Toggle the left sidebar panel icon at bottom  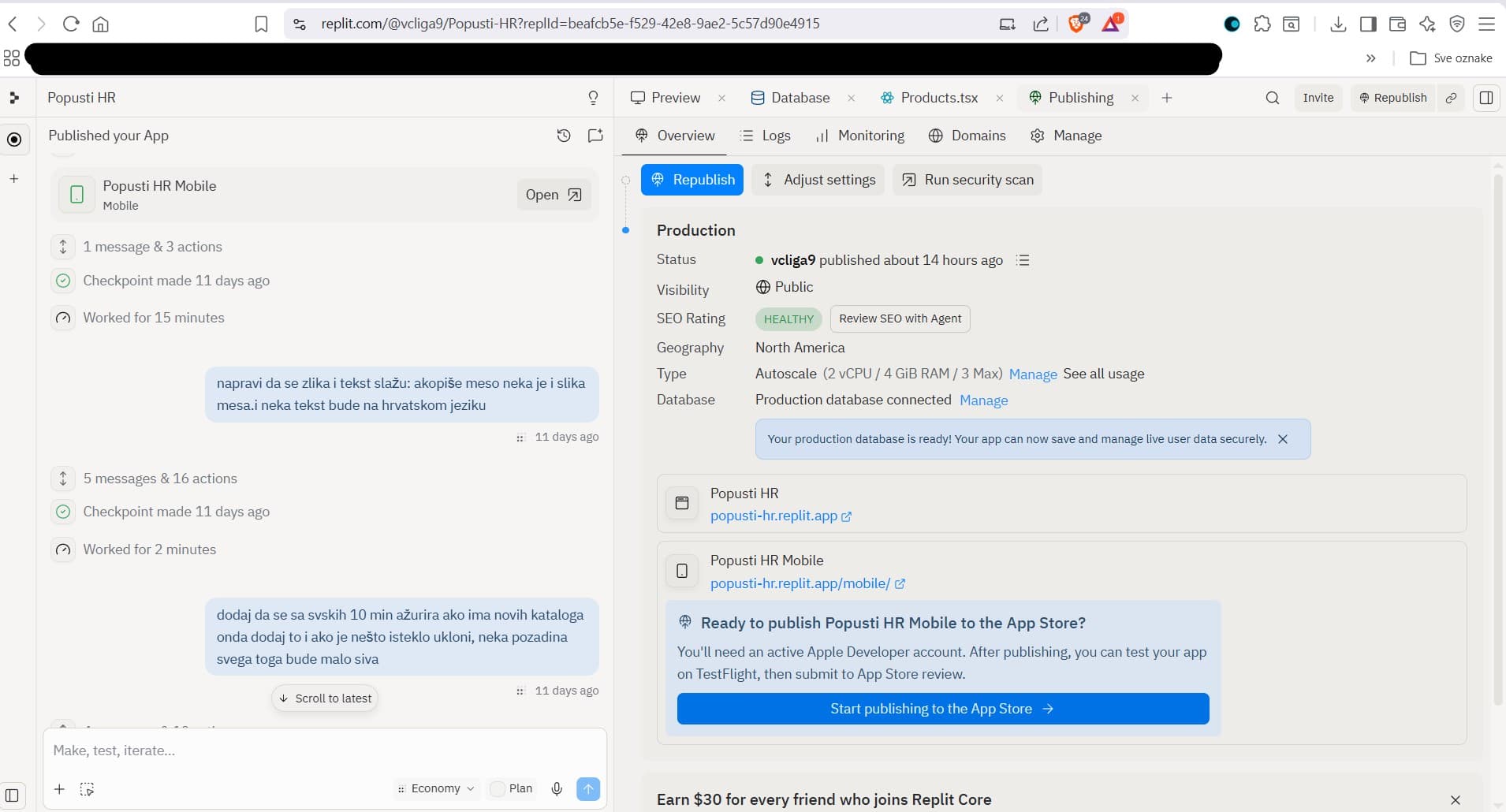pos(12,795)
